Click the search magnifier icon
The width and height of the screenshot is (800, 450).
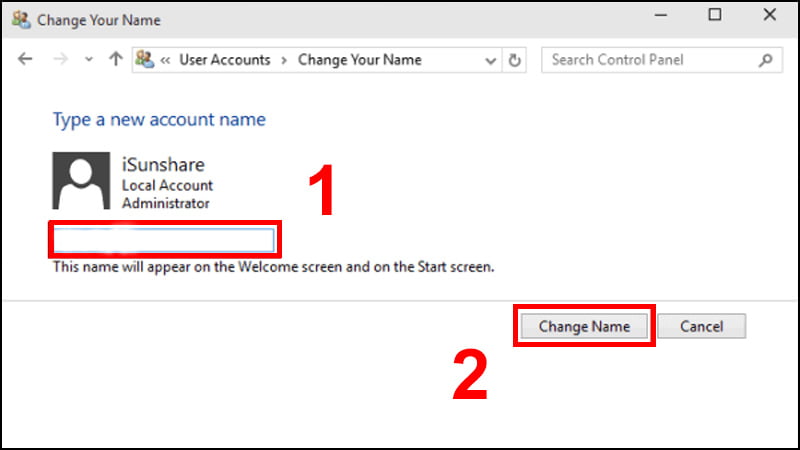click(765, 60)
